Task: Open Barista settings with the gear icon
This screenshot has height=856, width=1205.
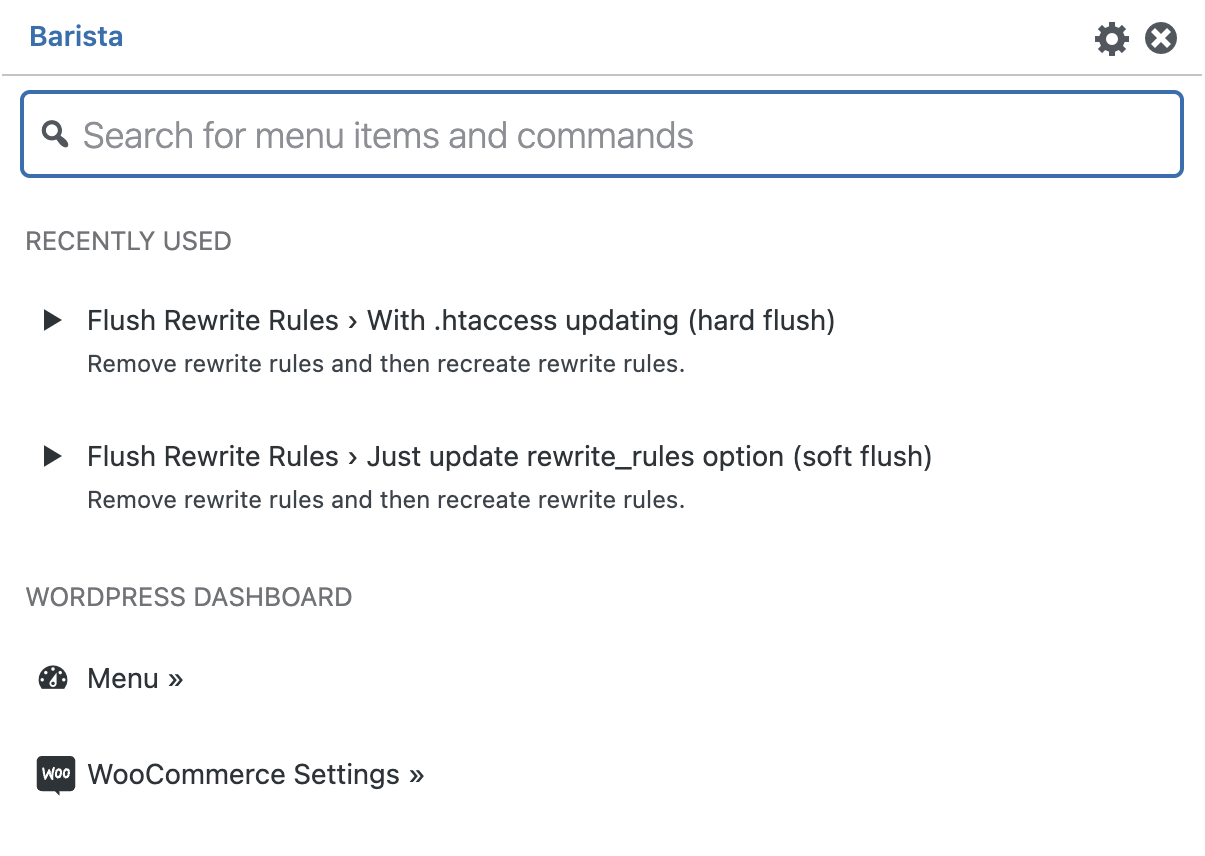Action: point(1111,39)
